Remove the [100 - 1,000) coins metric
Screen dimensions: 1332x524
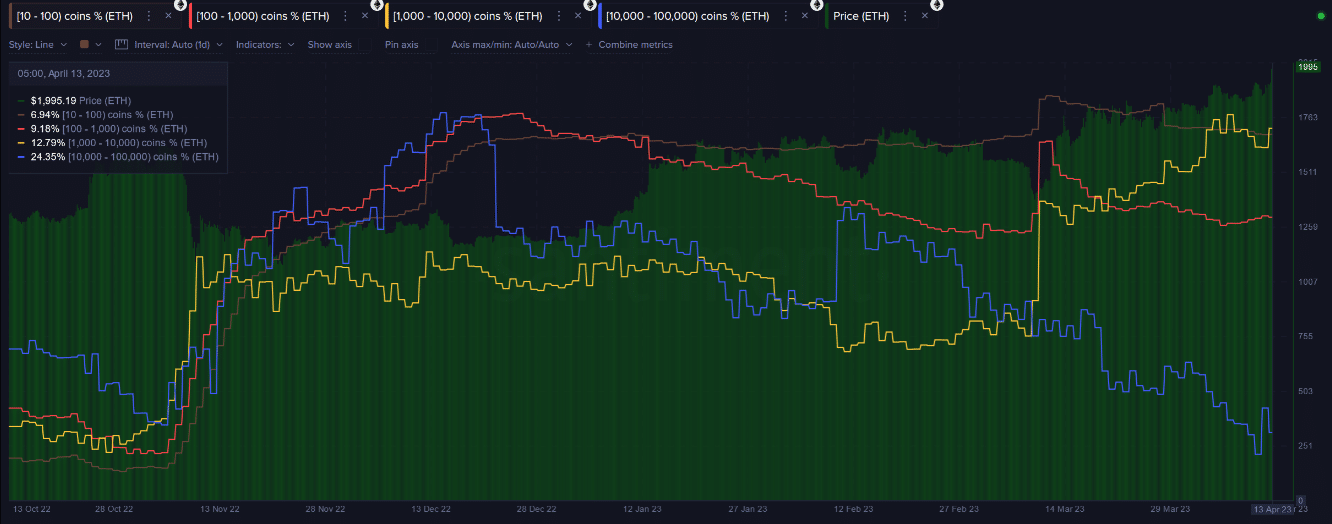click(365, 16)
